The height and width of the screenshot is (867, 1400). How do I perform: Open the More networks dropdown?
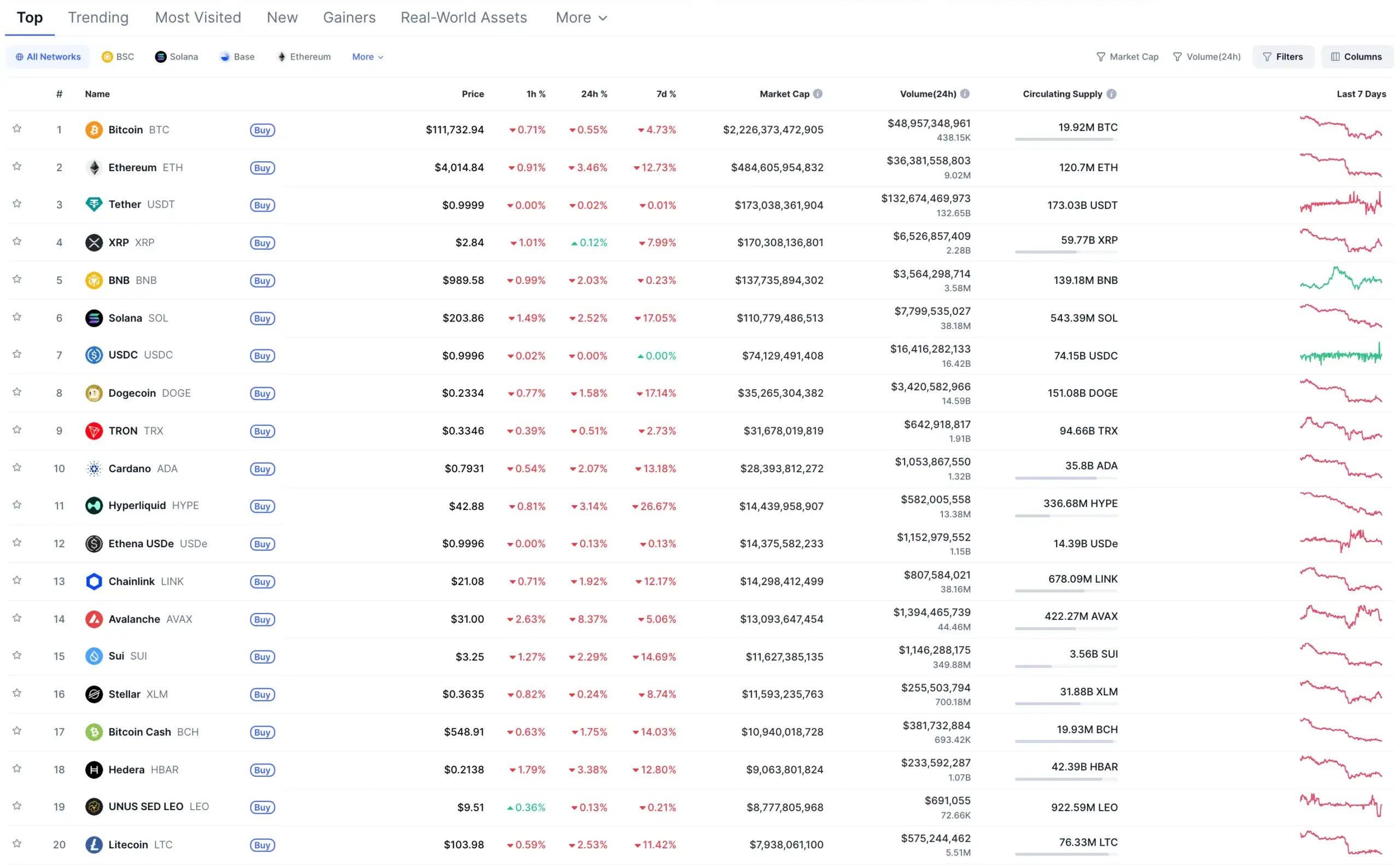[367, 57]
